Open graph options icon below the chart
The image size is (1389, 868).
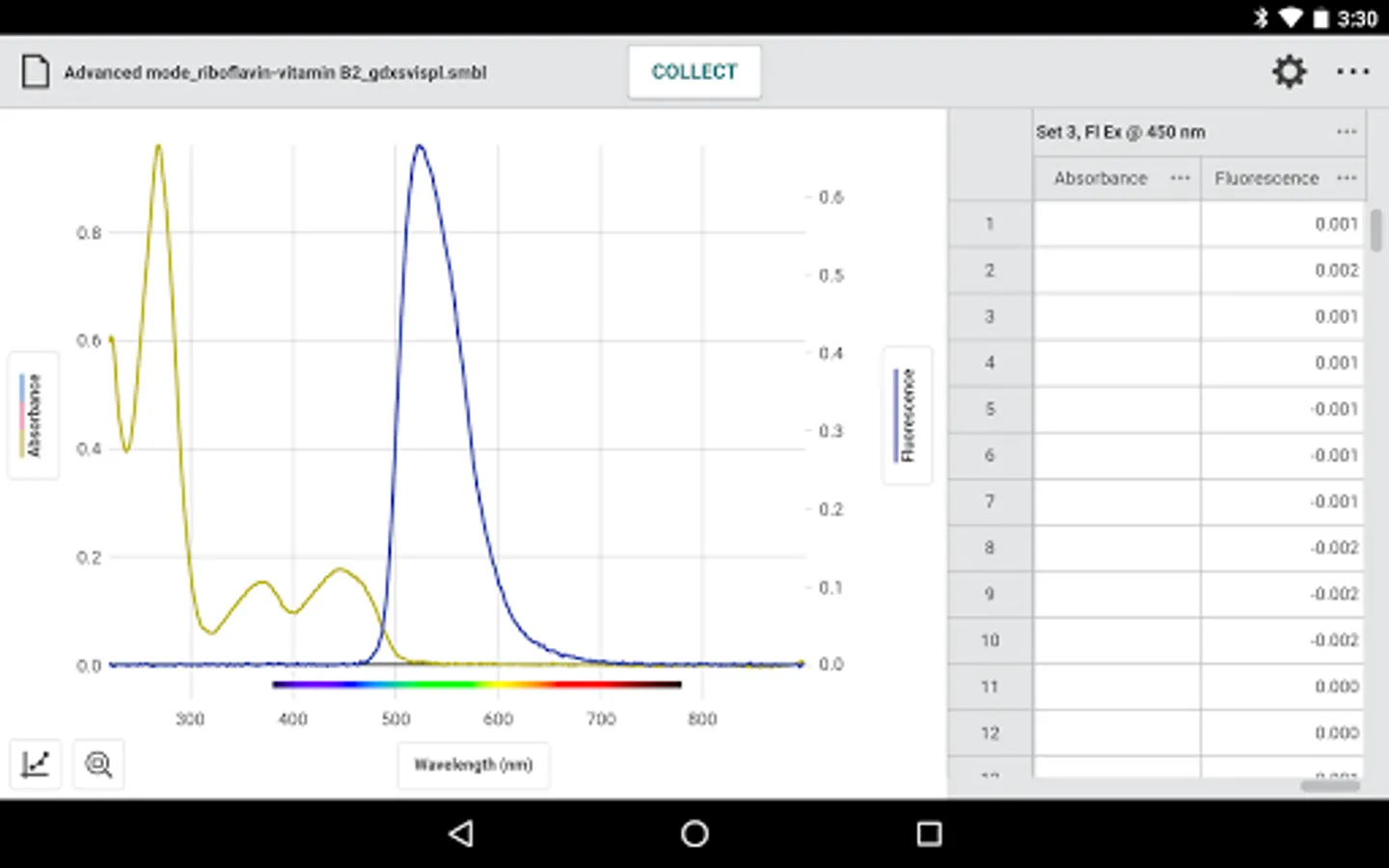pyautogui.click(x=36, y=765)
